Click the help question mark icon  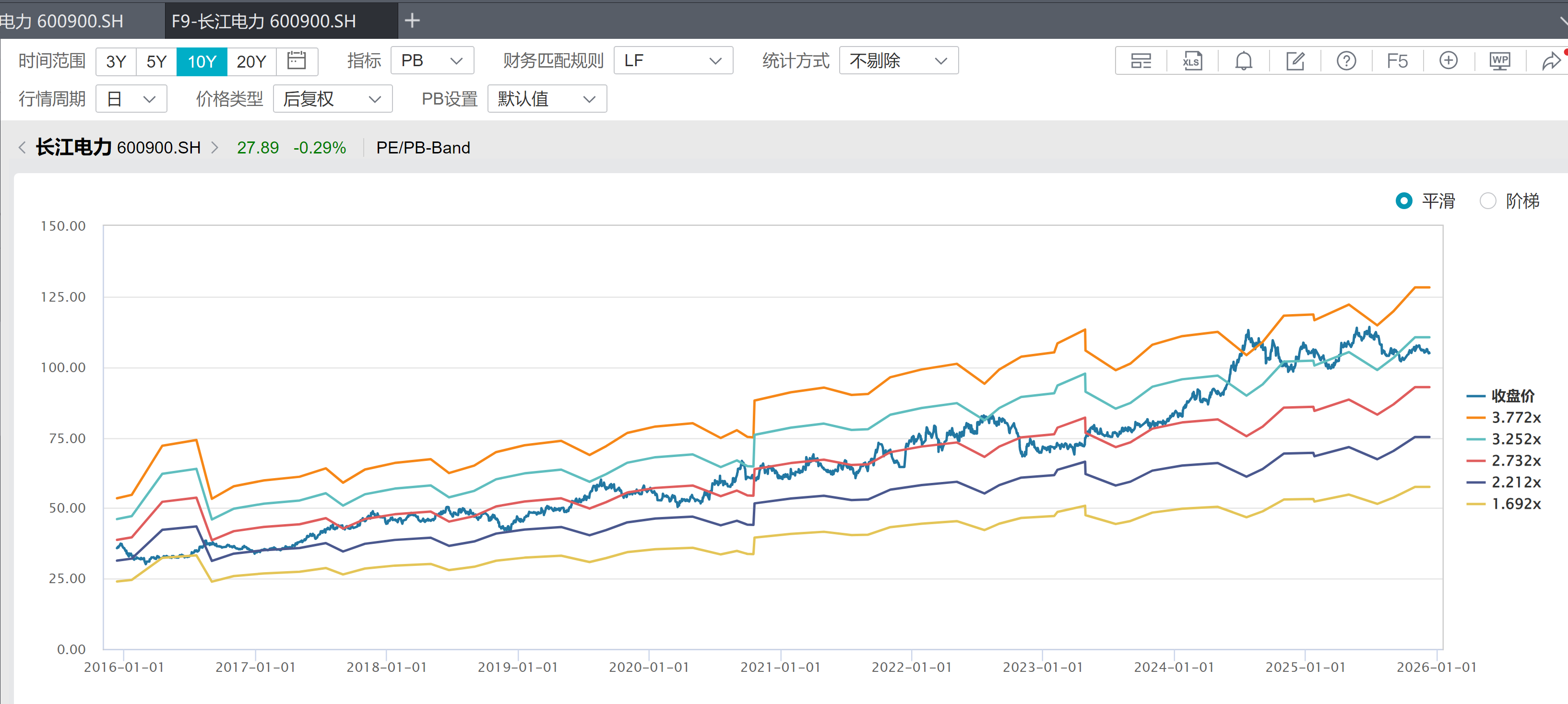pyautogui.click(x=1346, y=61)
